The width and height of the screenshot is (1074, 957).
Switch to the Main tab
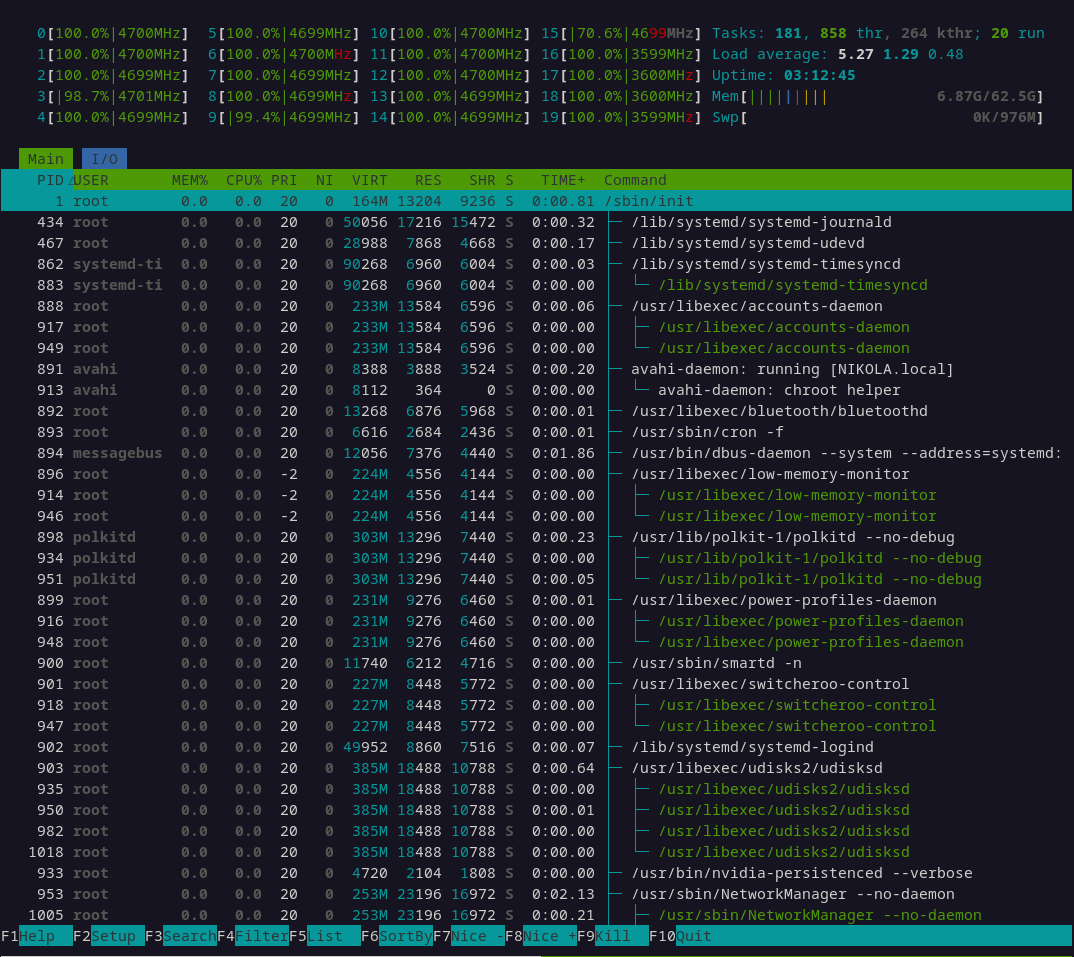46,159
